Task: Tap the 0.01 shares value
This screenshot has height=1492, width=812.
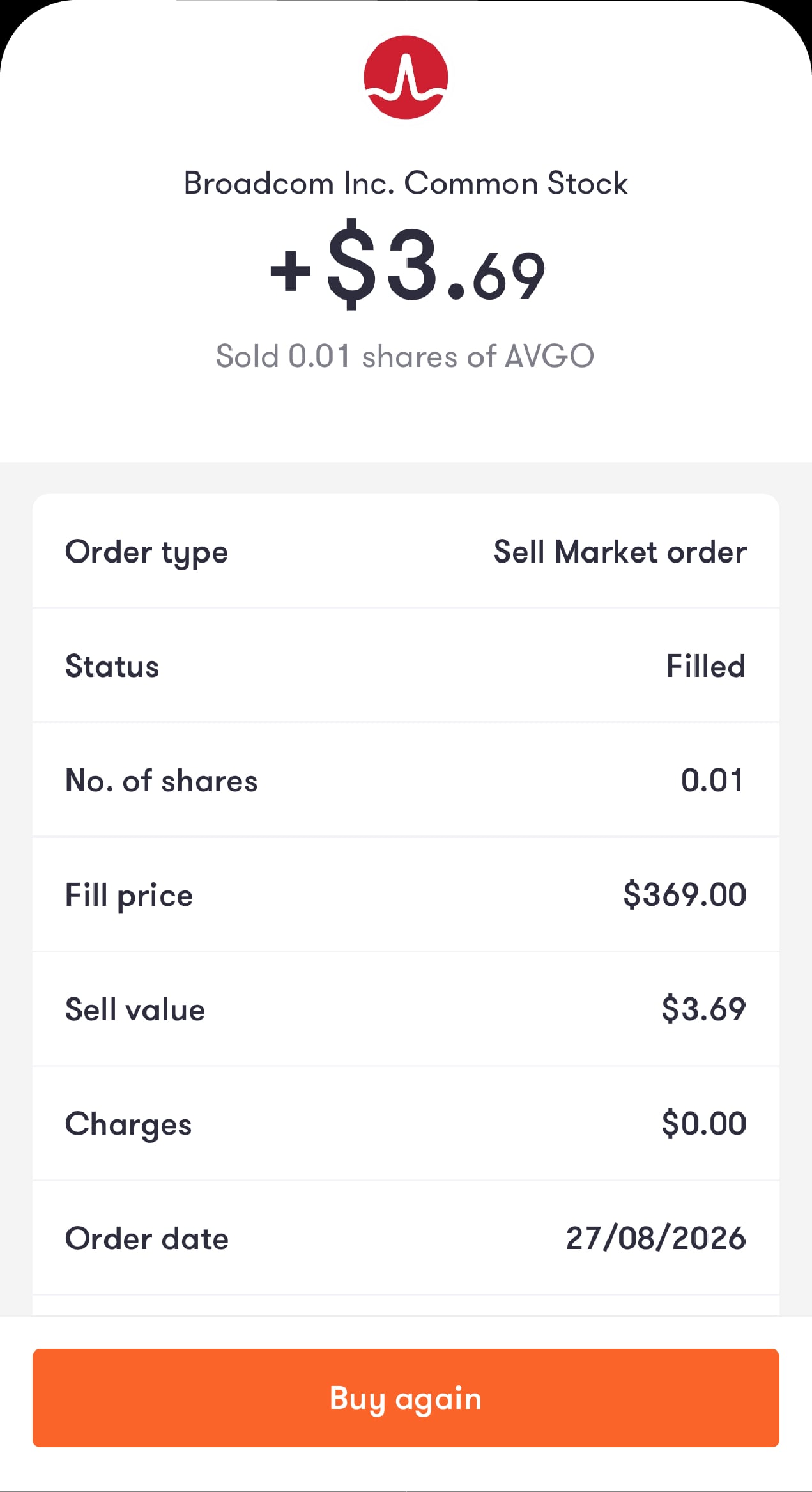Action: [x=712, y=781]
